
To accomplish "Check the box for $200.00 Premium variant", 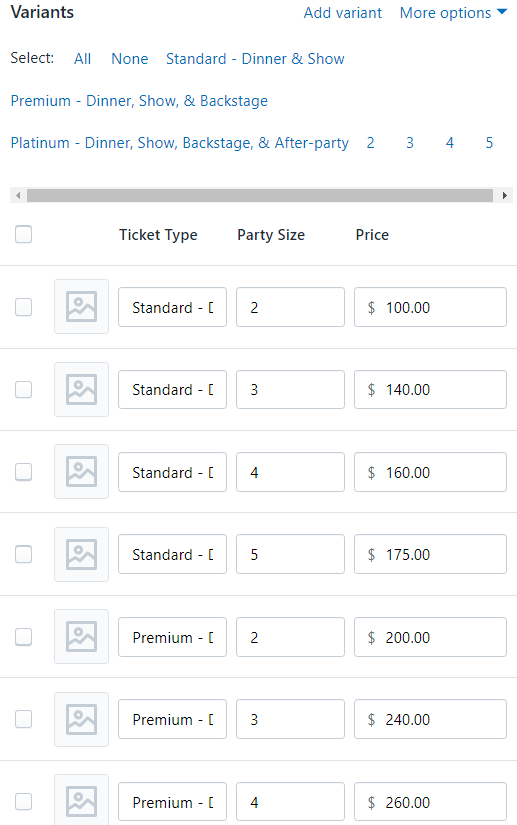I will [x=24, y=637].
